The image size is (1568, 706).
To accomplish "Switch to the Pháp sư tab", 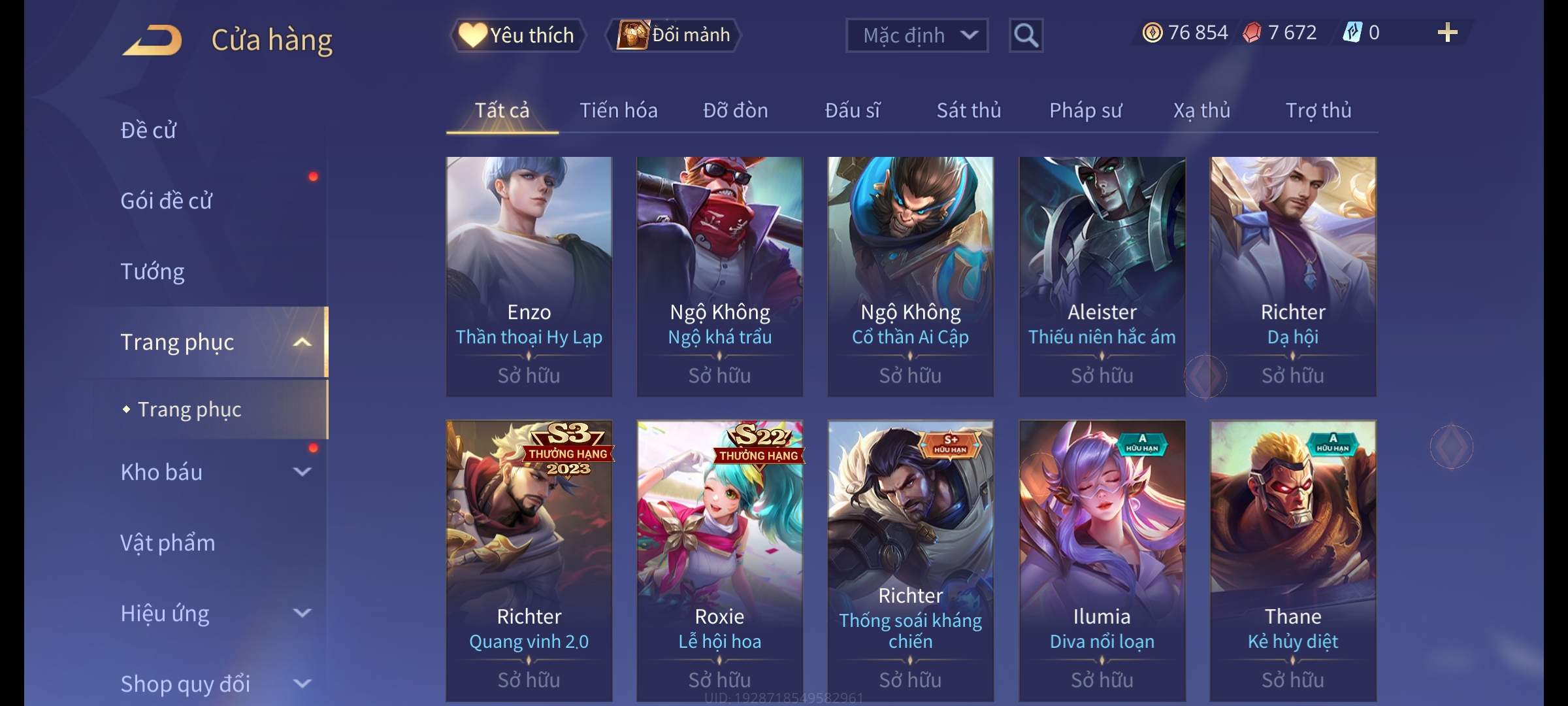I will click(1085, 110).
